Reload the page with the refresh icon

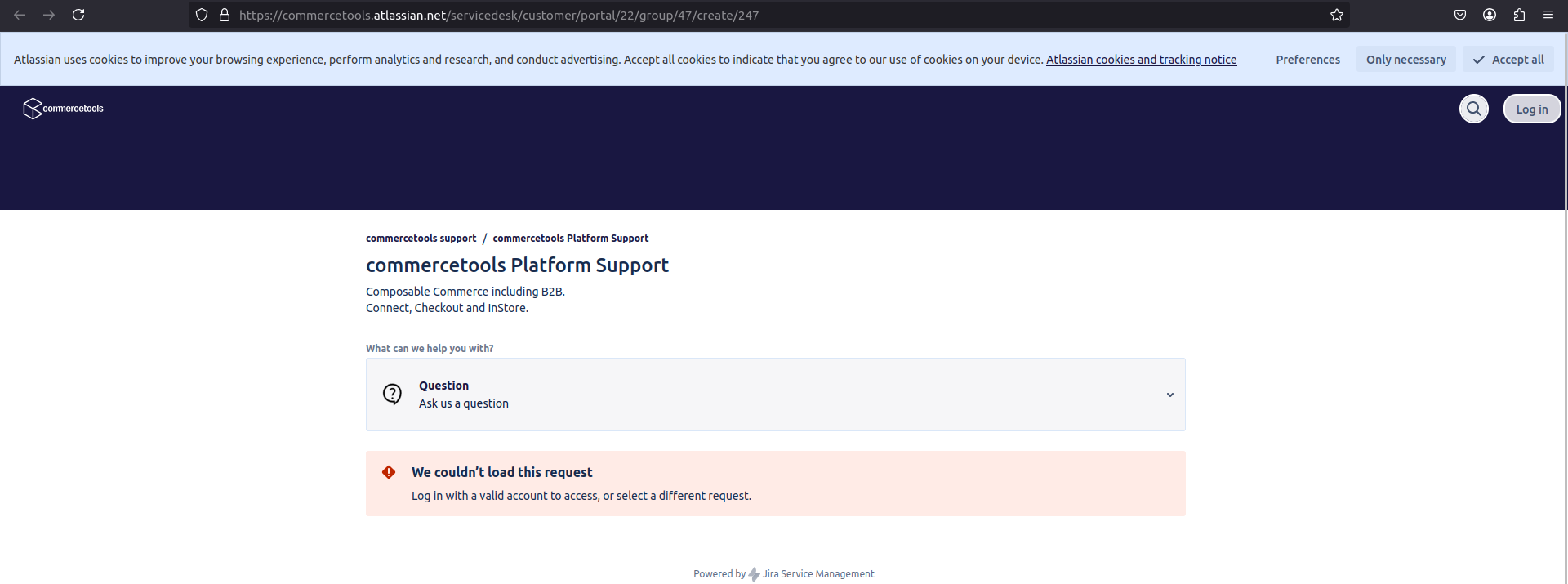pos(78,15)
